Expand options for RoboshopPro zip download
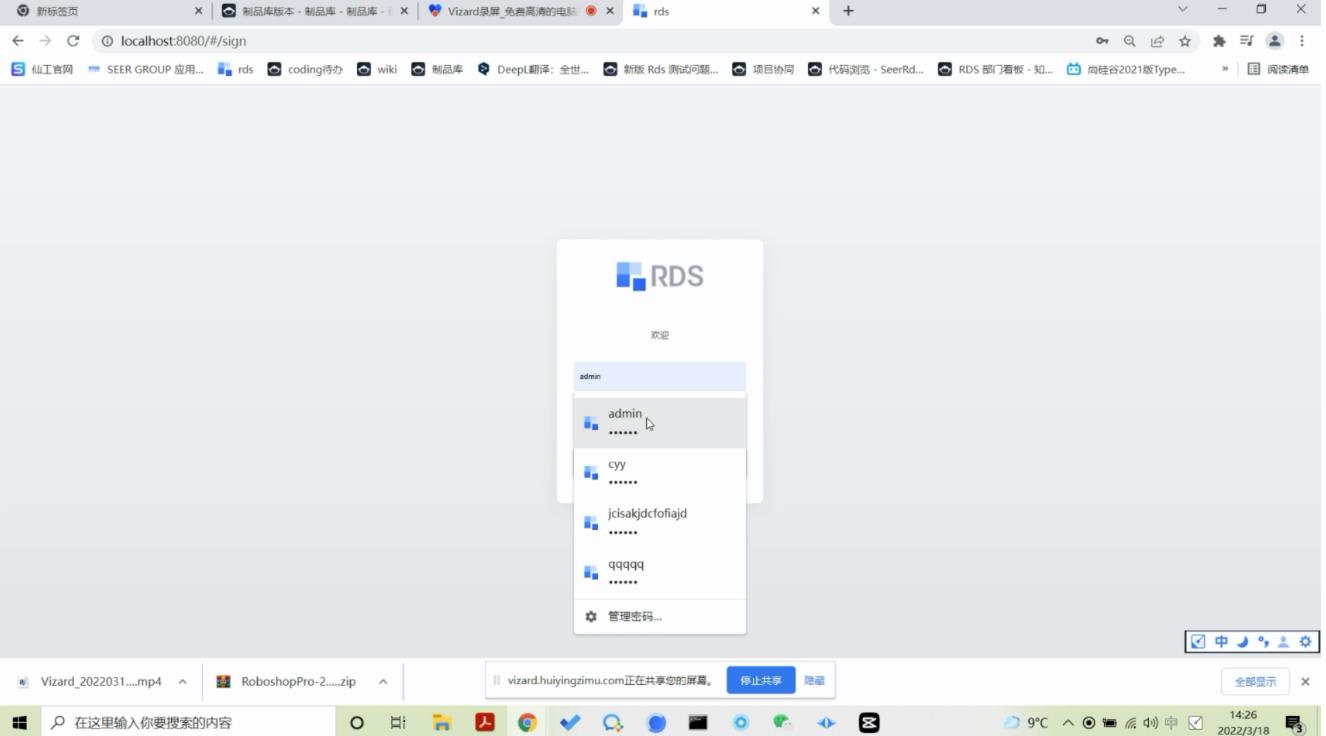The height and width of the screenshot is (736, 1326). point(383,681)
